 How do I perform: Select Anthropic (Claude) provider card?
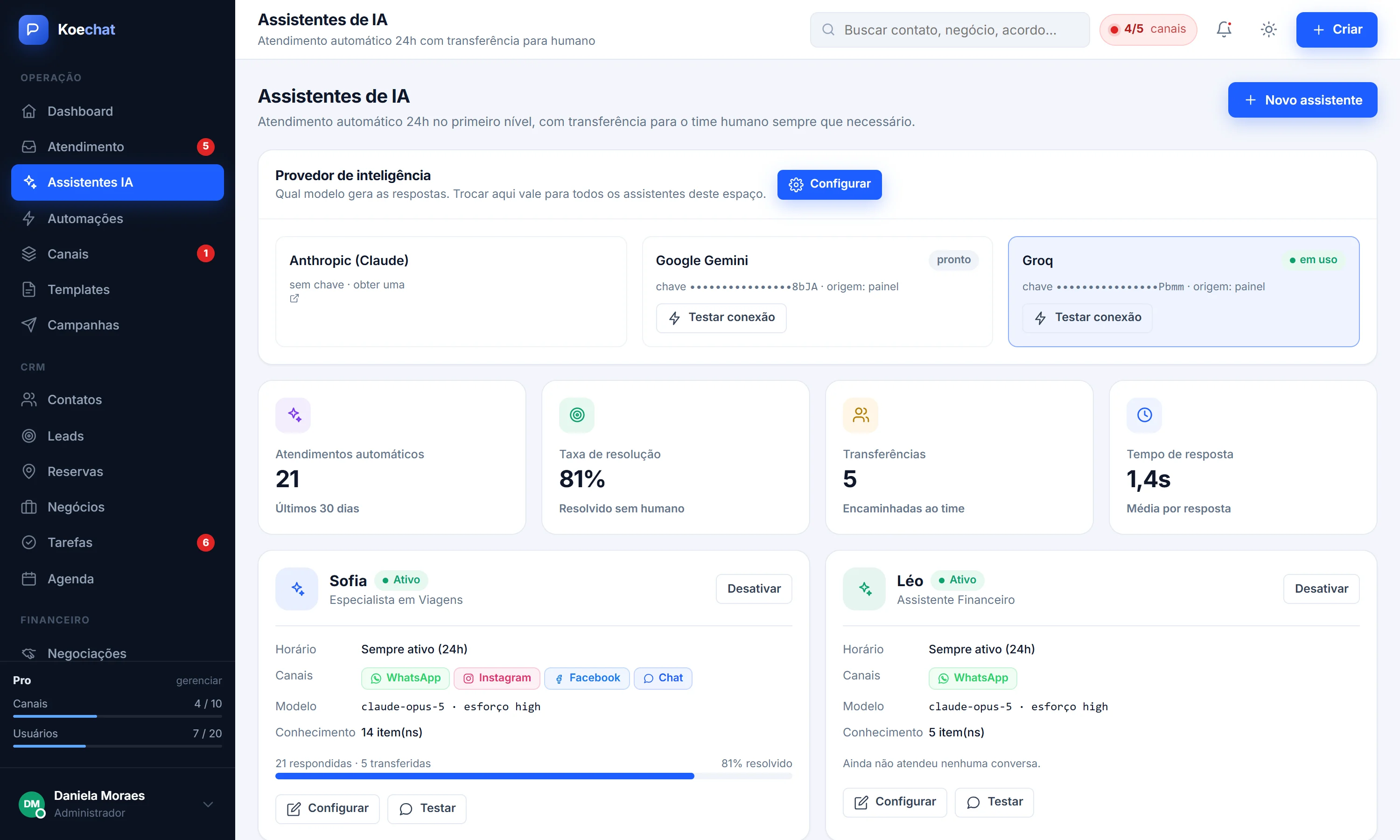point(450,292)
